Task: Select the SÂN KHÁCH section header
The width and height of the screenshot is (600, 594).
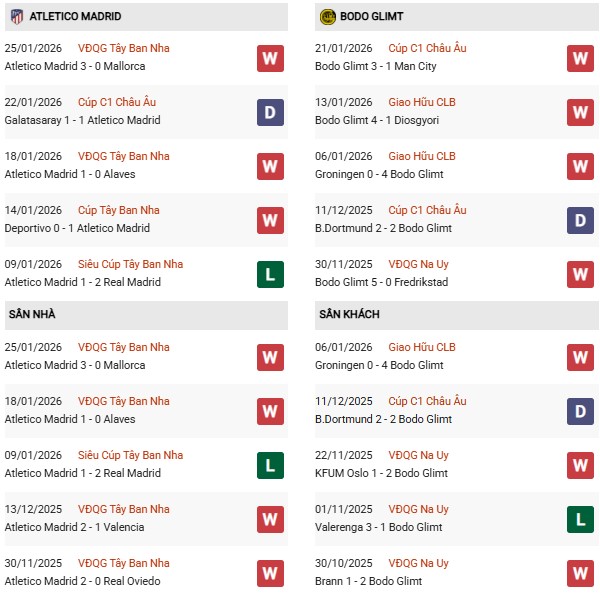Action: (349, 314)
